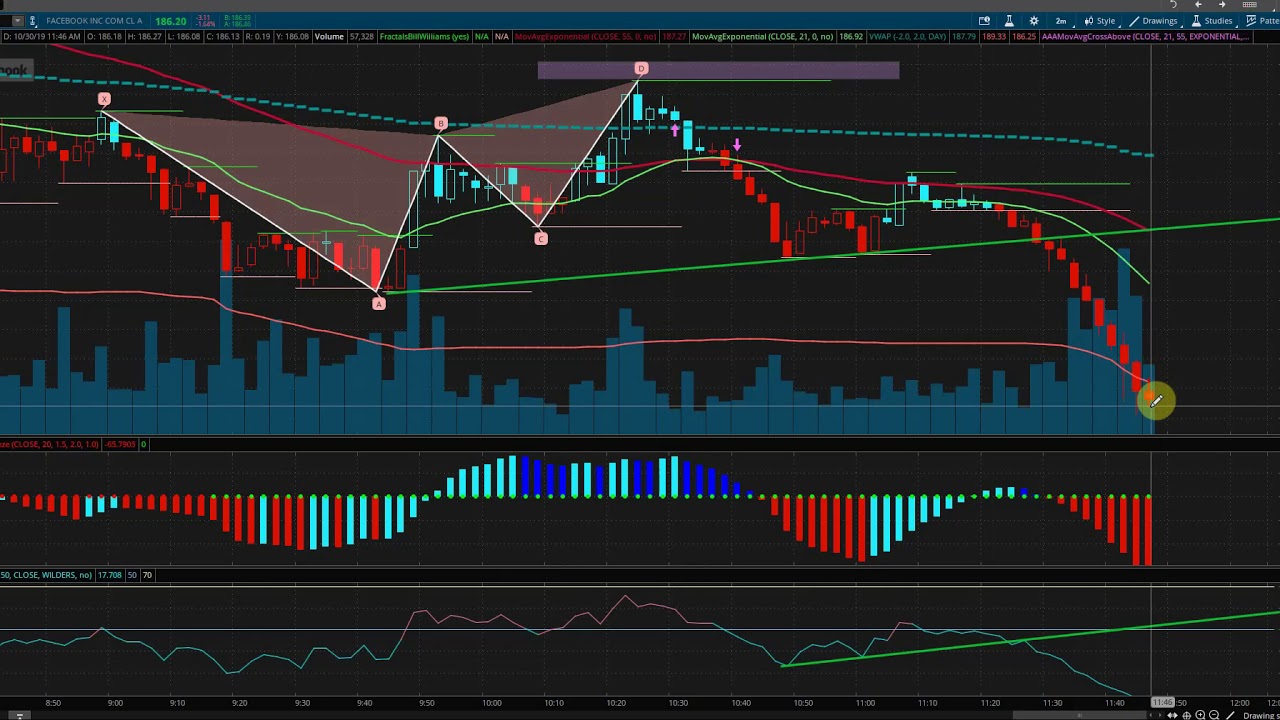Click the undo arrow in top bar
The width and height of the screenshot is (1280, 720).
pyautogui.click(x=1173, y=5)
